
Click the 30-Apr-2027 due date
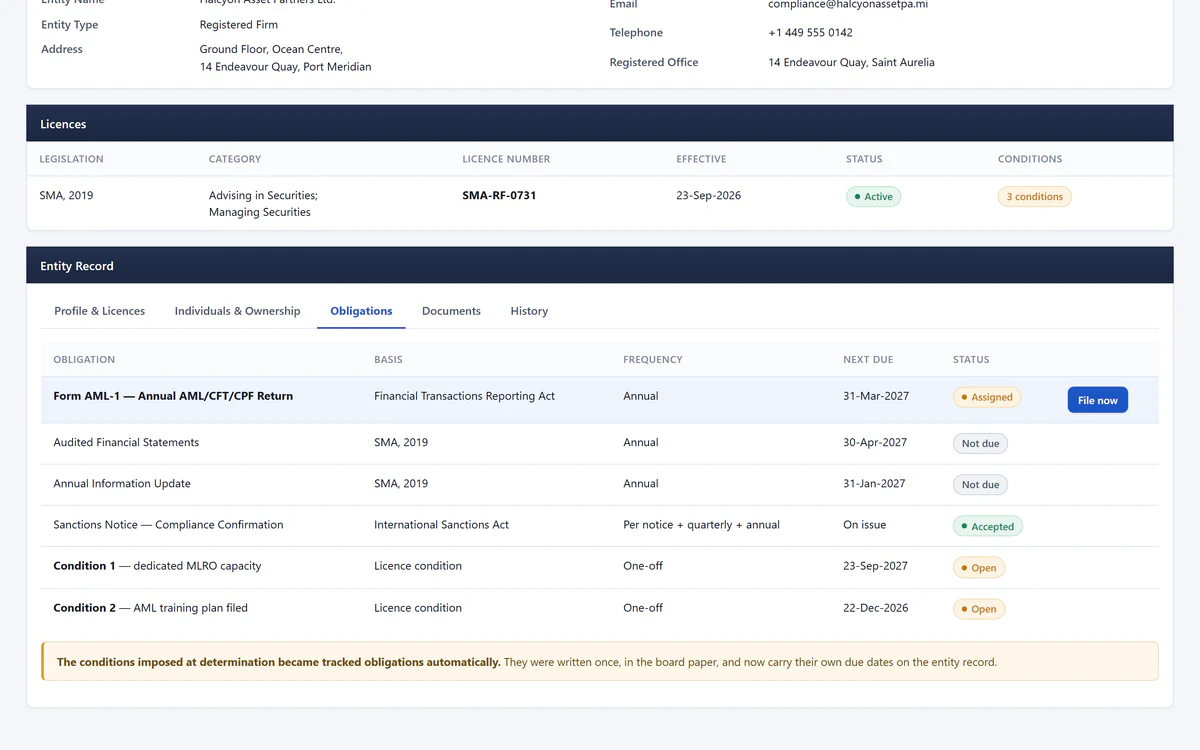click(875, 443)
